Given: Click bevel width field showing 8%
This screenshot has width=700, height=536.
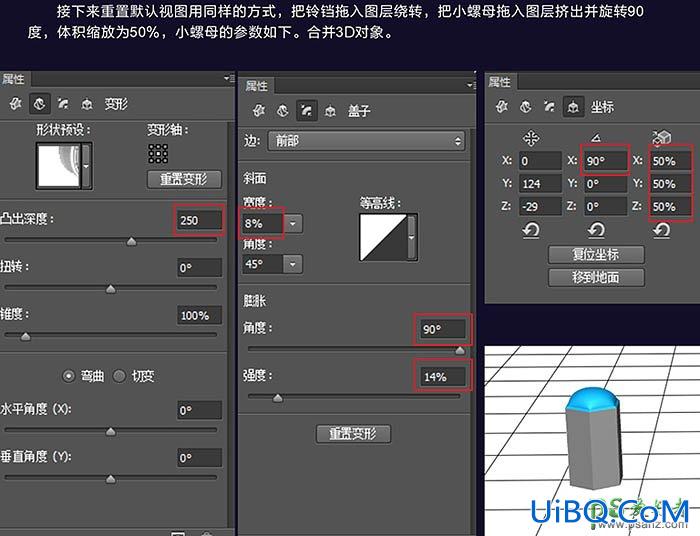Looking at the screenshot, I should tap(262, 223).
